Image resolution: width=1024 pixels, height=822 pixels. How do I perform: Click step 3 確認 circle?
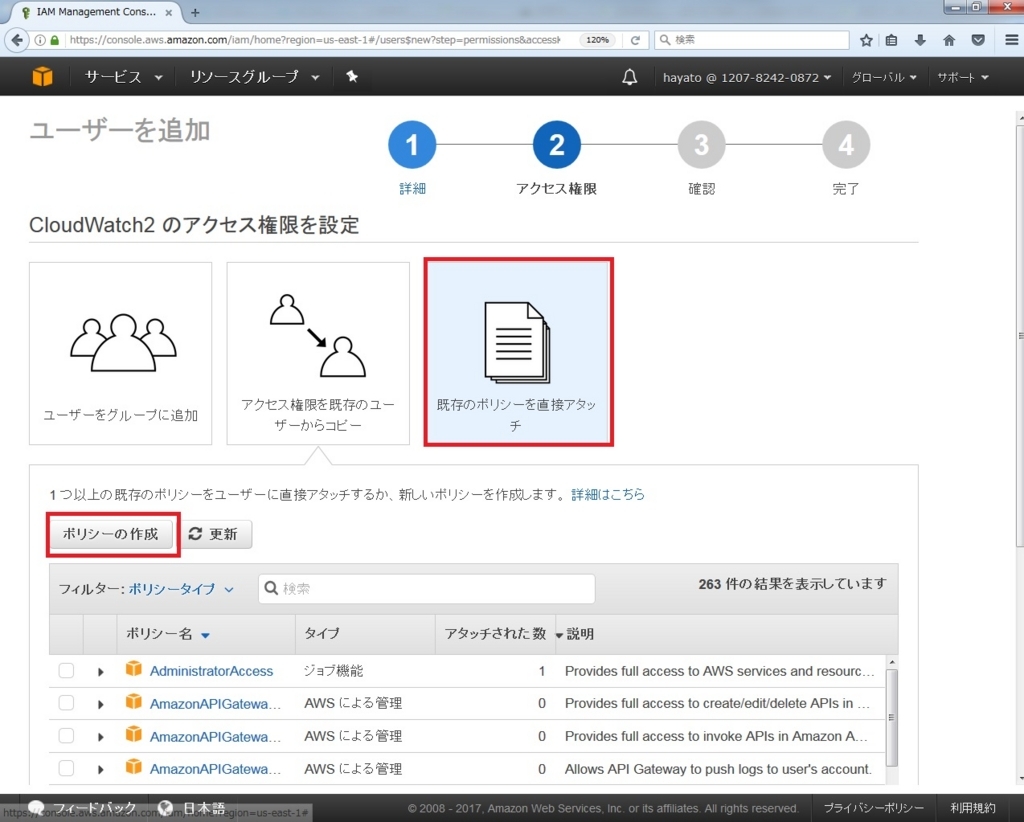[x=701, y=144]
